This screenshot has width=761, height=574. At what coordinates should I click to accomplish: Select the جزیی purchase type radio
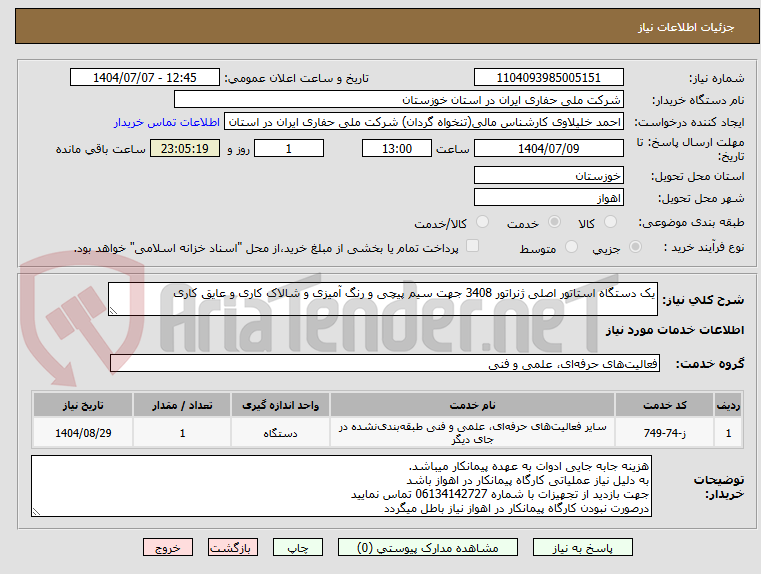click(635, 247)
